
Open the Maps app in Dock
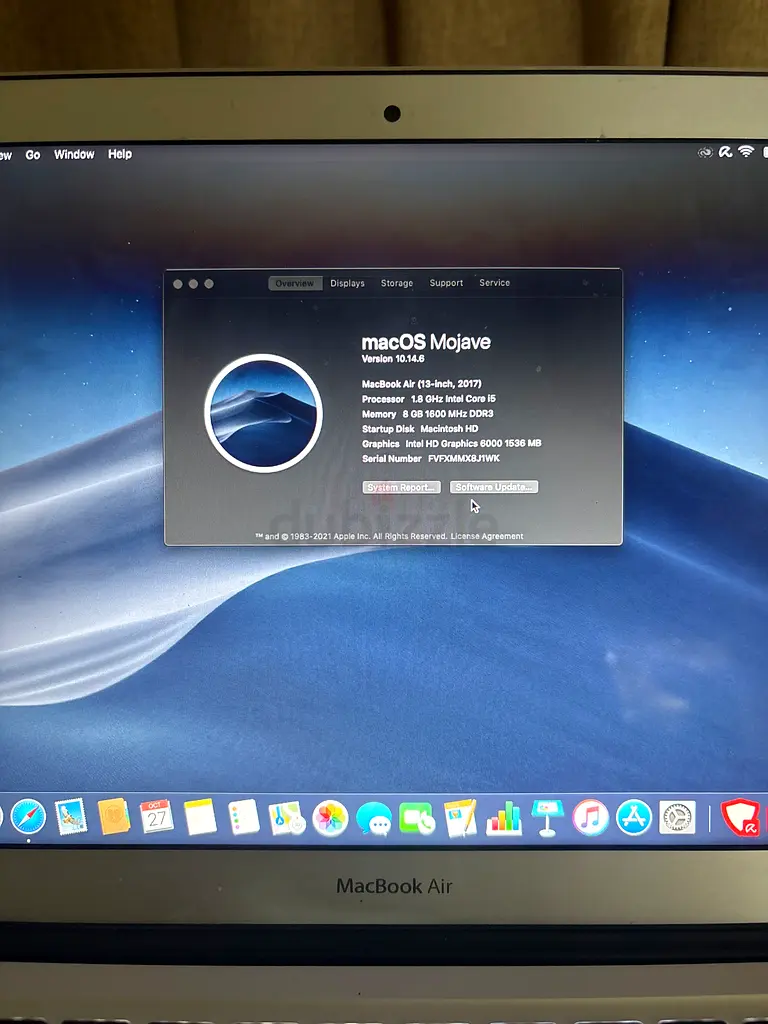287,818
